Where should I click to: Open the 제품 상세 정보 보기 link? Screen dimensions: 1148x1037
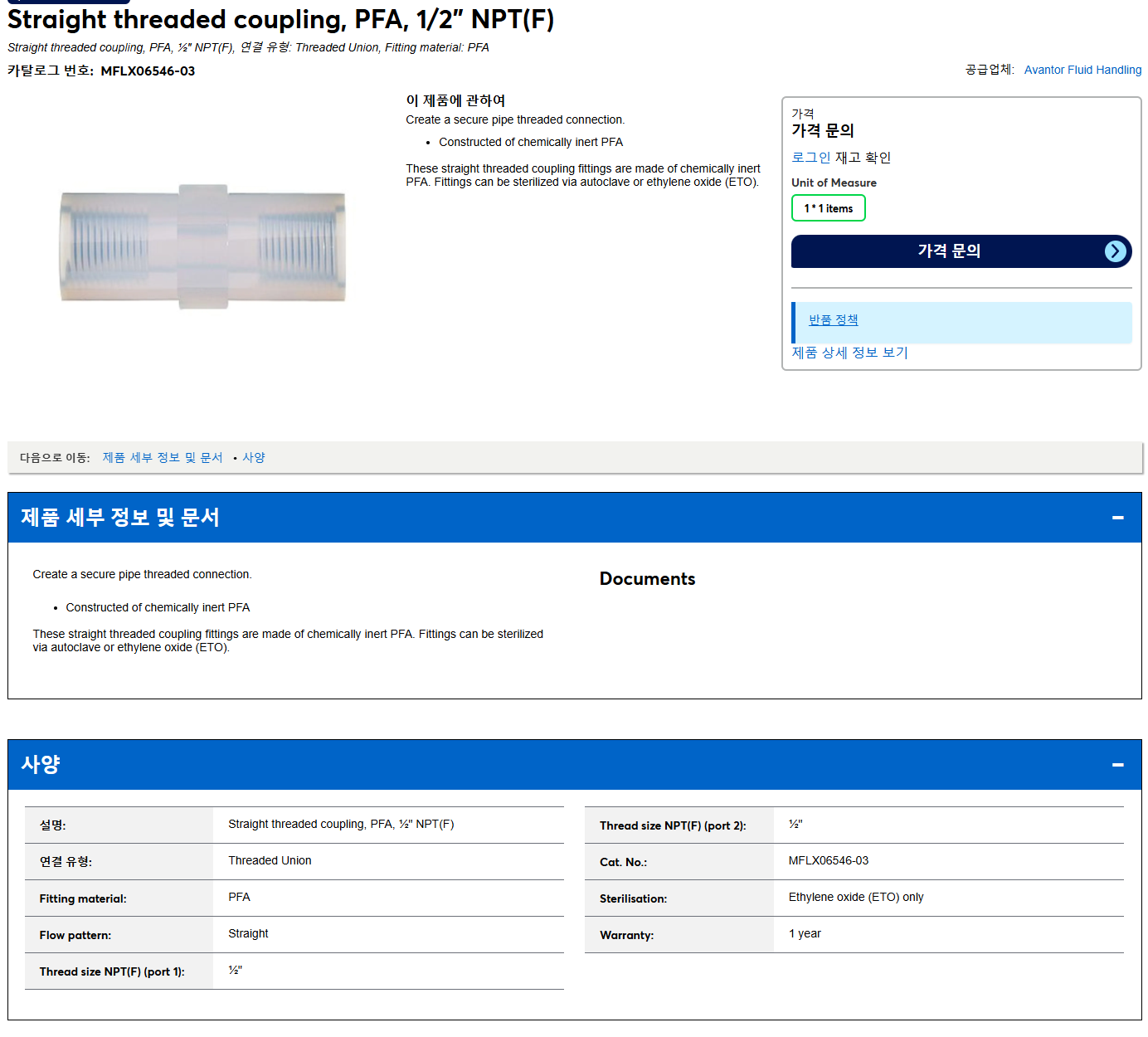coord(849,353)
